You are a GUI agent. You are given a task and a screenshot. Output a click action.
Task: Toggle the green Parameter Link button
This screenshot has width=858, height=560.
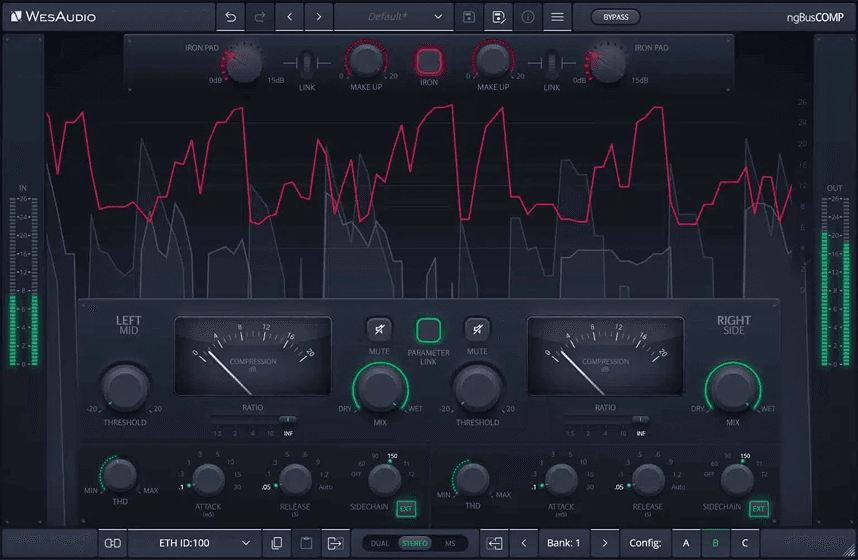click(428, 330)
